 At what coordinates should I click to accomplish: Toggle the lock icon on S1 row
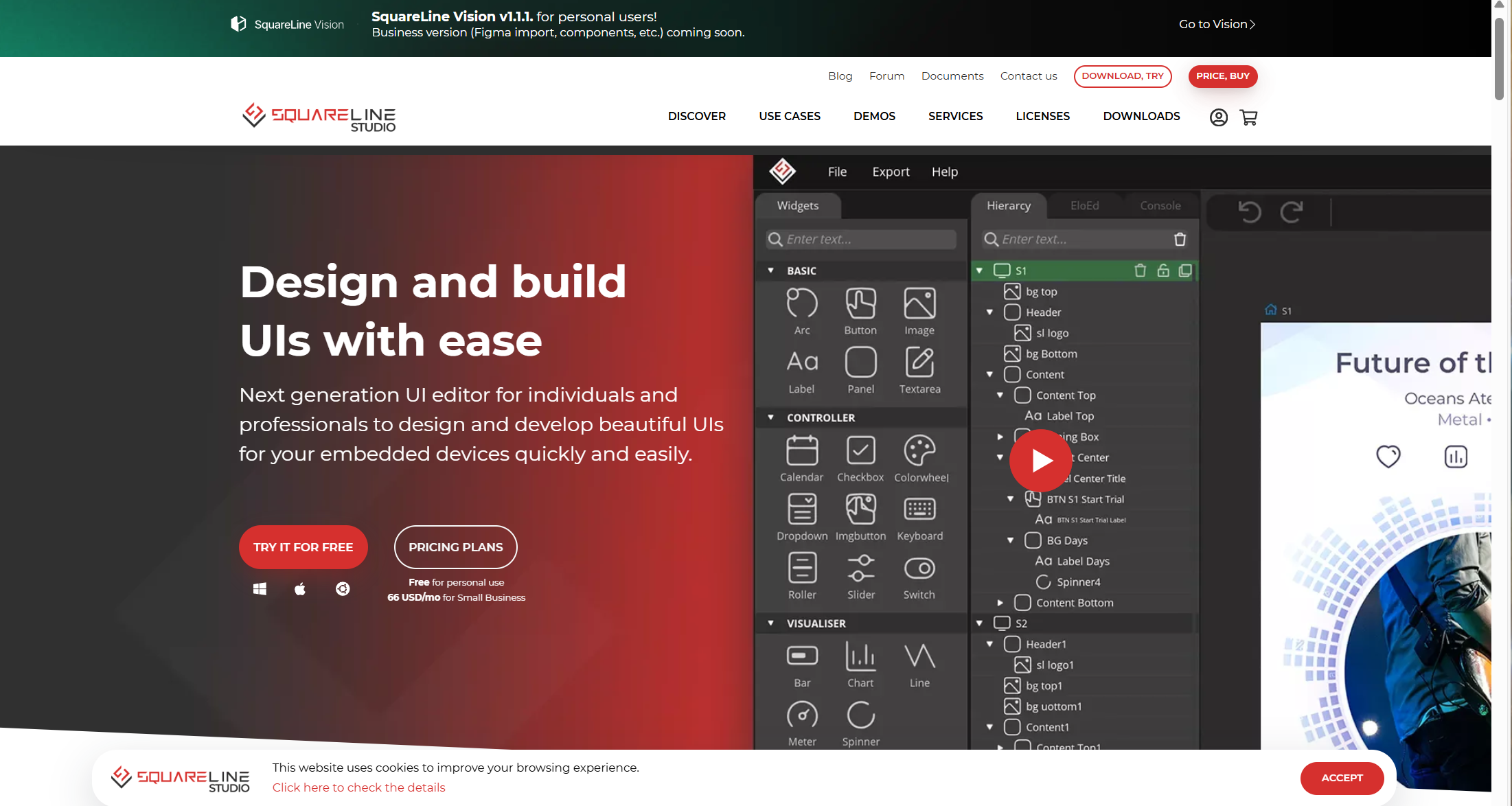[x=1162, y=270]
